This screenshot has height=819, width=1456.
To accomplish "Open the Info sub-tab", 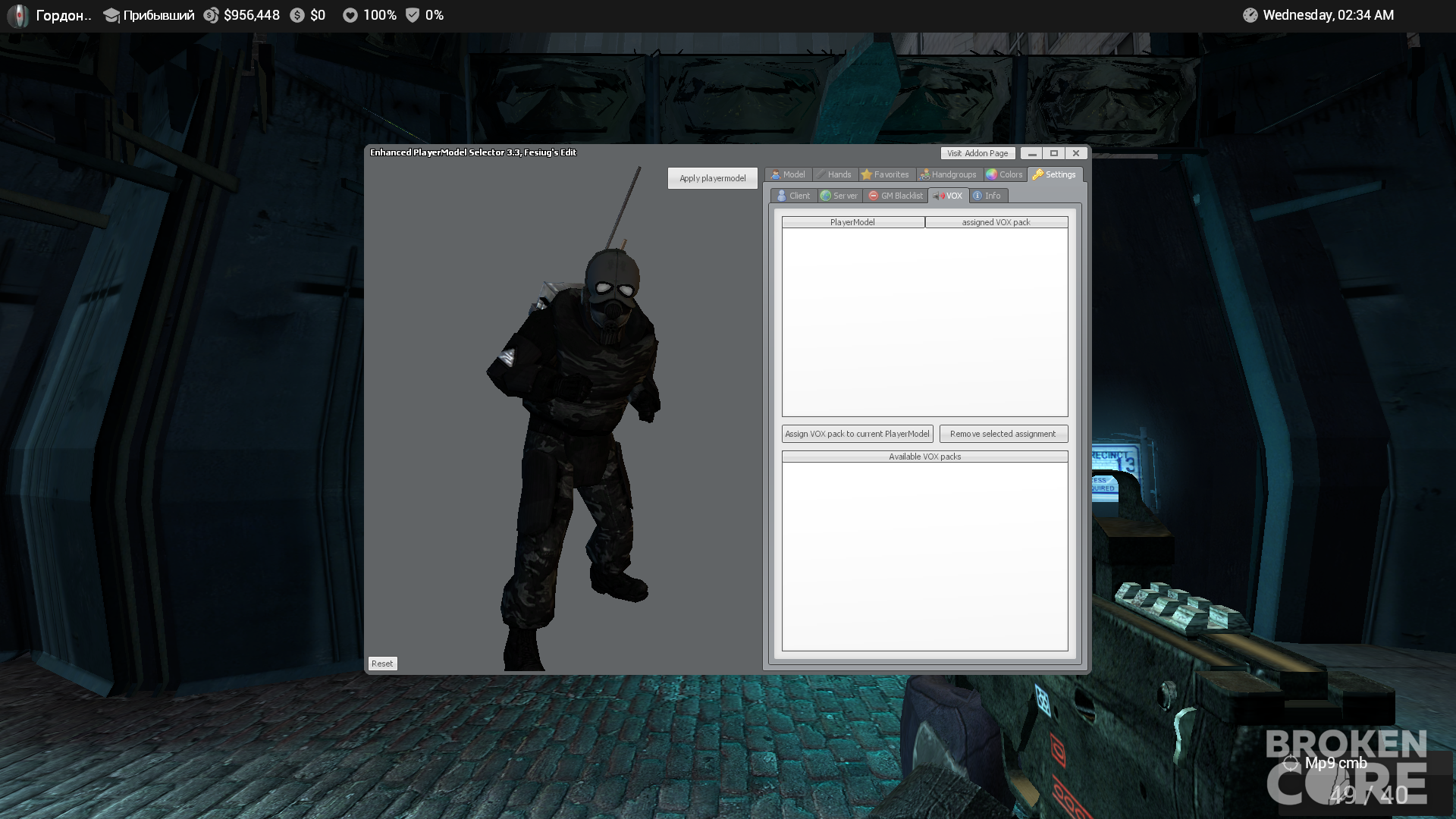I will [x=987, y=196].
